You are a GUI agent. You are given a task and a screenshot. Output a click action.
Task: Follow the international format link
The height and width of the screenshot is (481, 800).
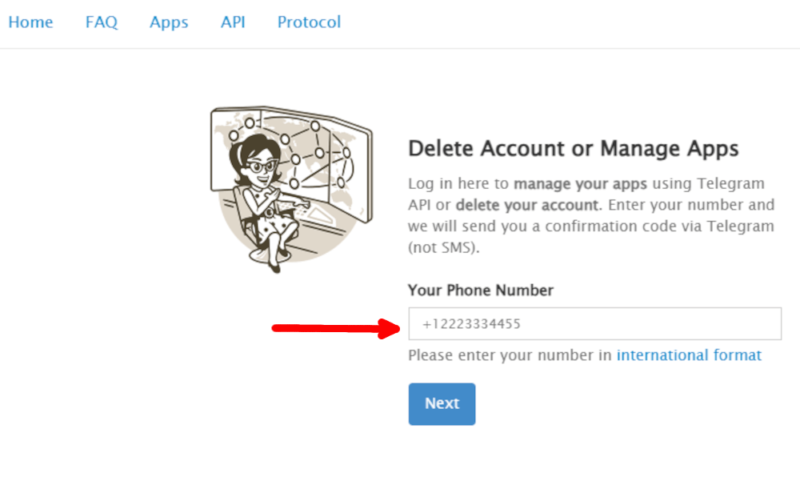point(689,355)
